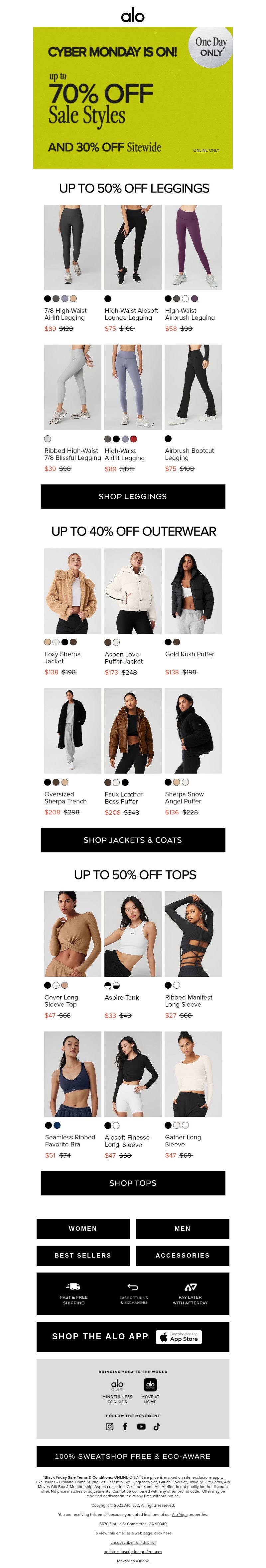Open the TikTok icon in footer
Viewport: 266px width, 1568px height.
tap(157, 1426)
